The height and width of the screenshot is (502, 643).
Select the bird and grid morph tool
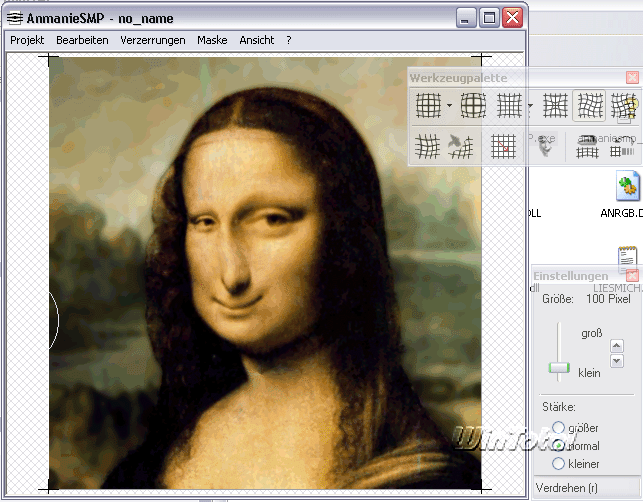[461, 147]
